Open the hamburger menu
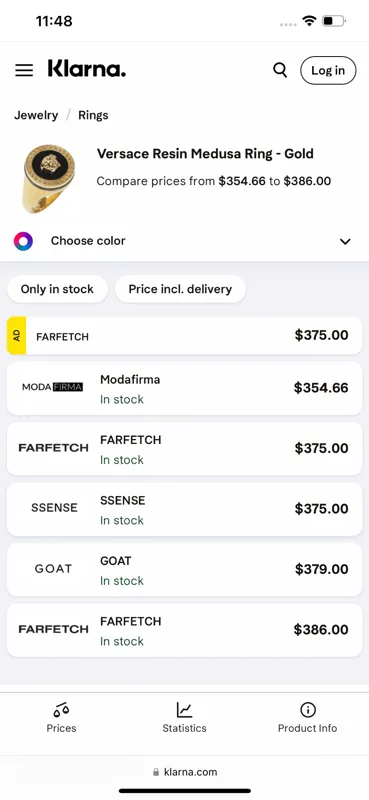 [24, 70]
